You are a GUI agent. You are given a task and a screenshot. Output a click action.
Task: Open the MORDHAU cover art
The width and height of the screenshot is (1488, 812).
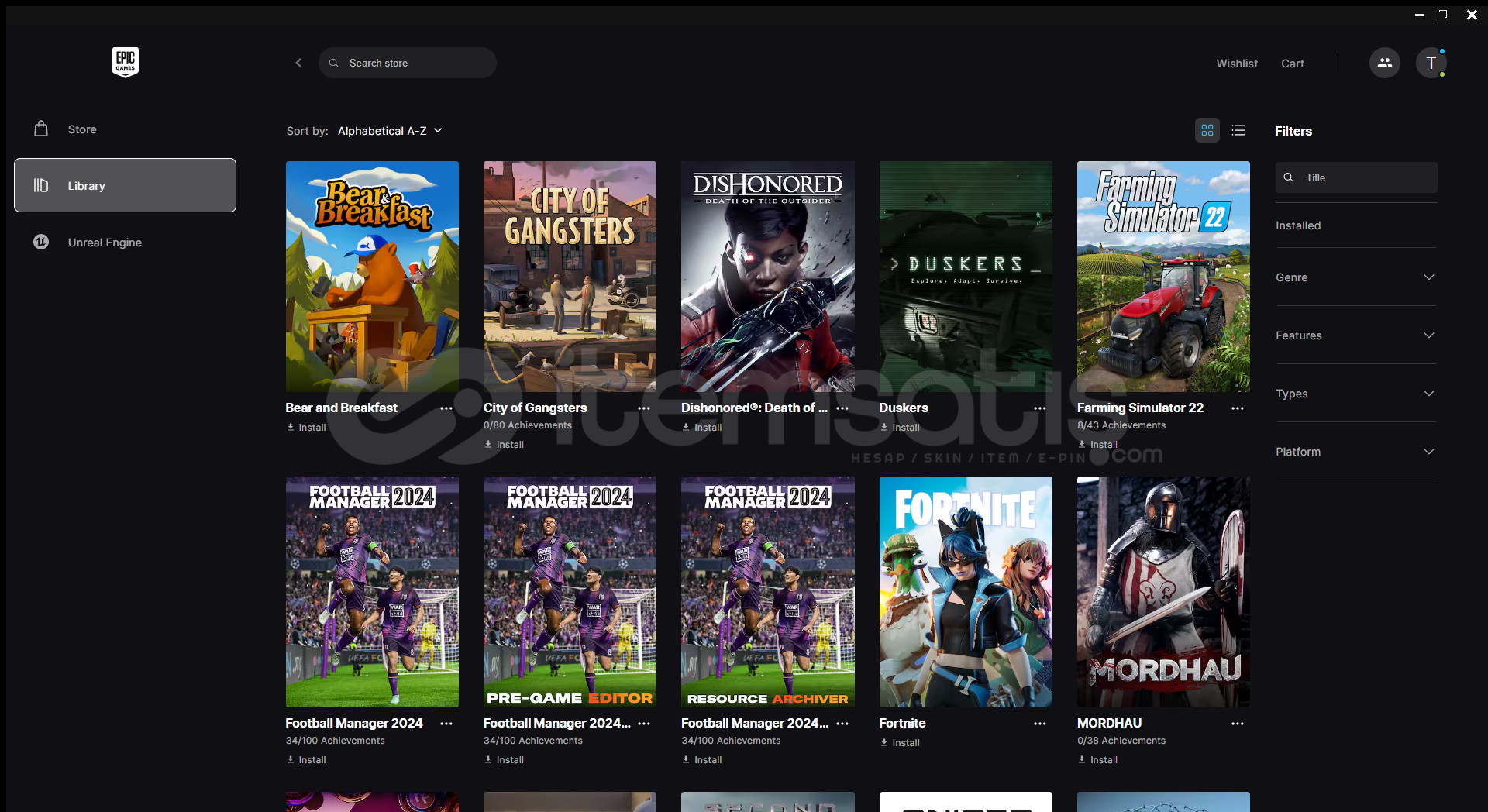[x=1163, y=592]
